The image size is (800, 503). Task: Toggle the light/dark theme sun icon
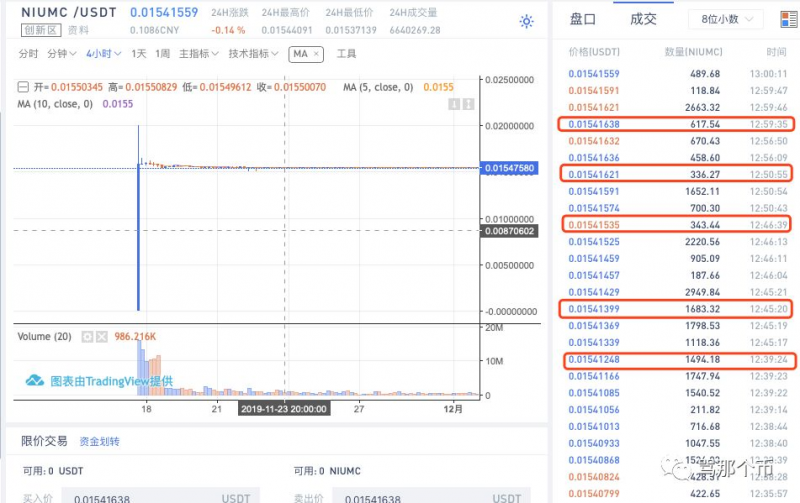(x=526, y=21)
